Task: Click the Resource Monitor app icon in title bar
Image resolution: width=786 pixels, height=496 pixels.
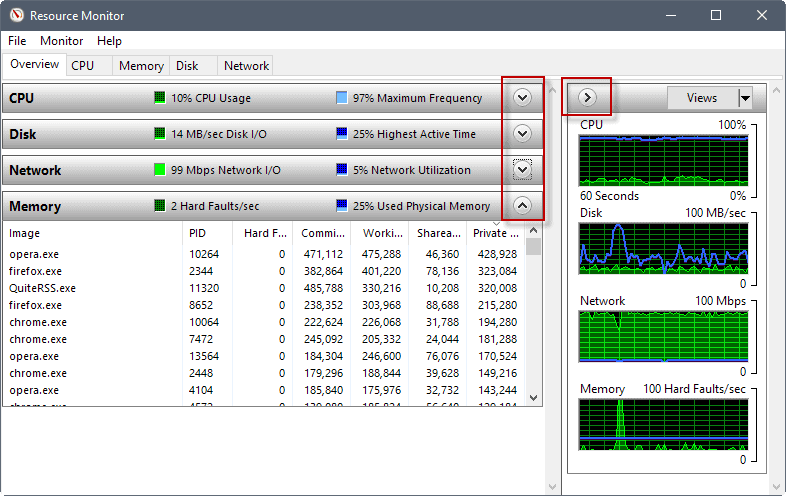Action: pos(14,15)
